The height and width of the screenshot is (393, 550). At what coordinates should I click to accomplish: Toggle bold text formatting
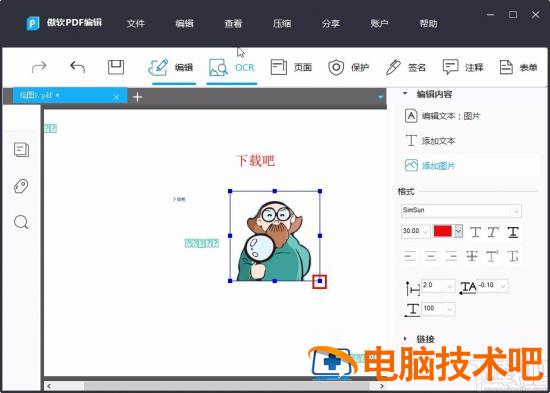[475, 232]
